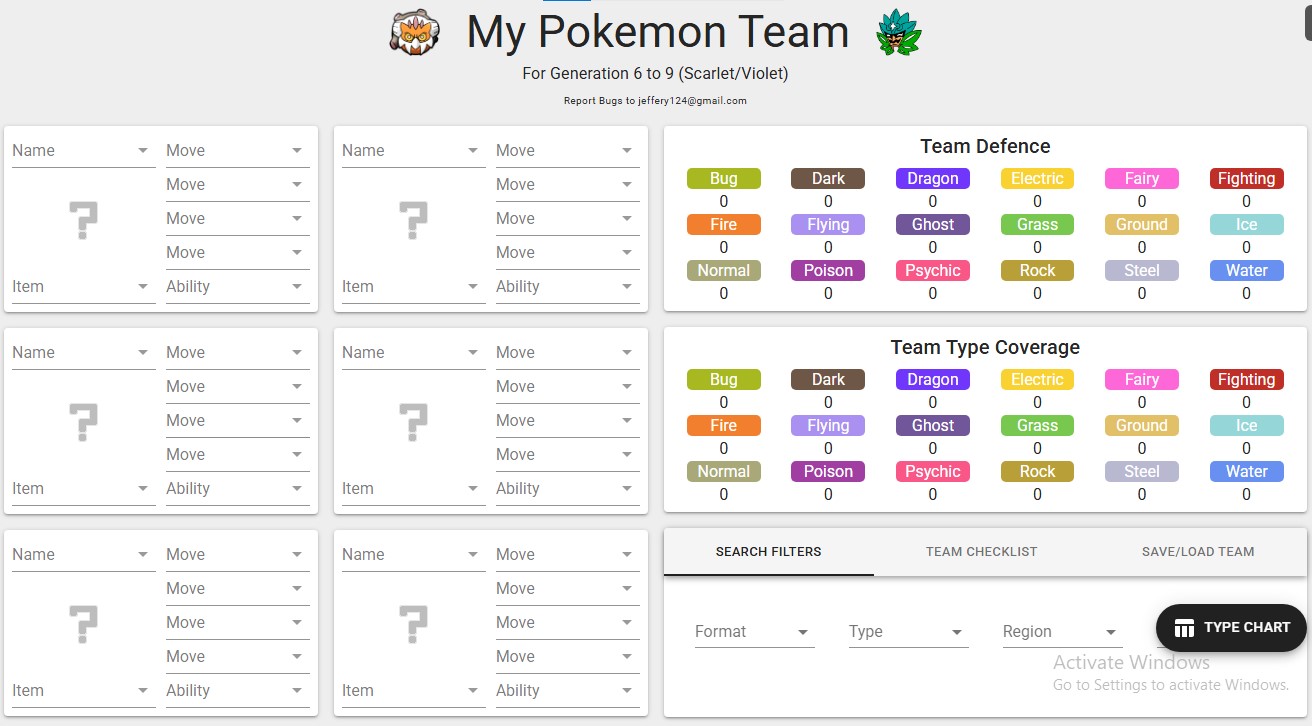1312x726 pixels.
Task: Click the question mark placeholder in top-left card
Action: click(x=83, y=219)
